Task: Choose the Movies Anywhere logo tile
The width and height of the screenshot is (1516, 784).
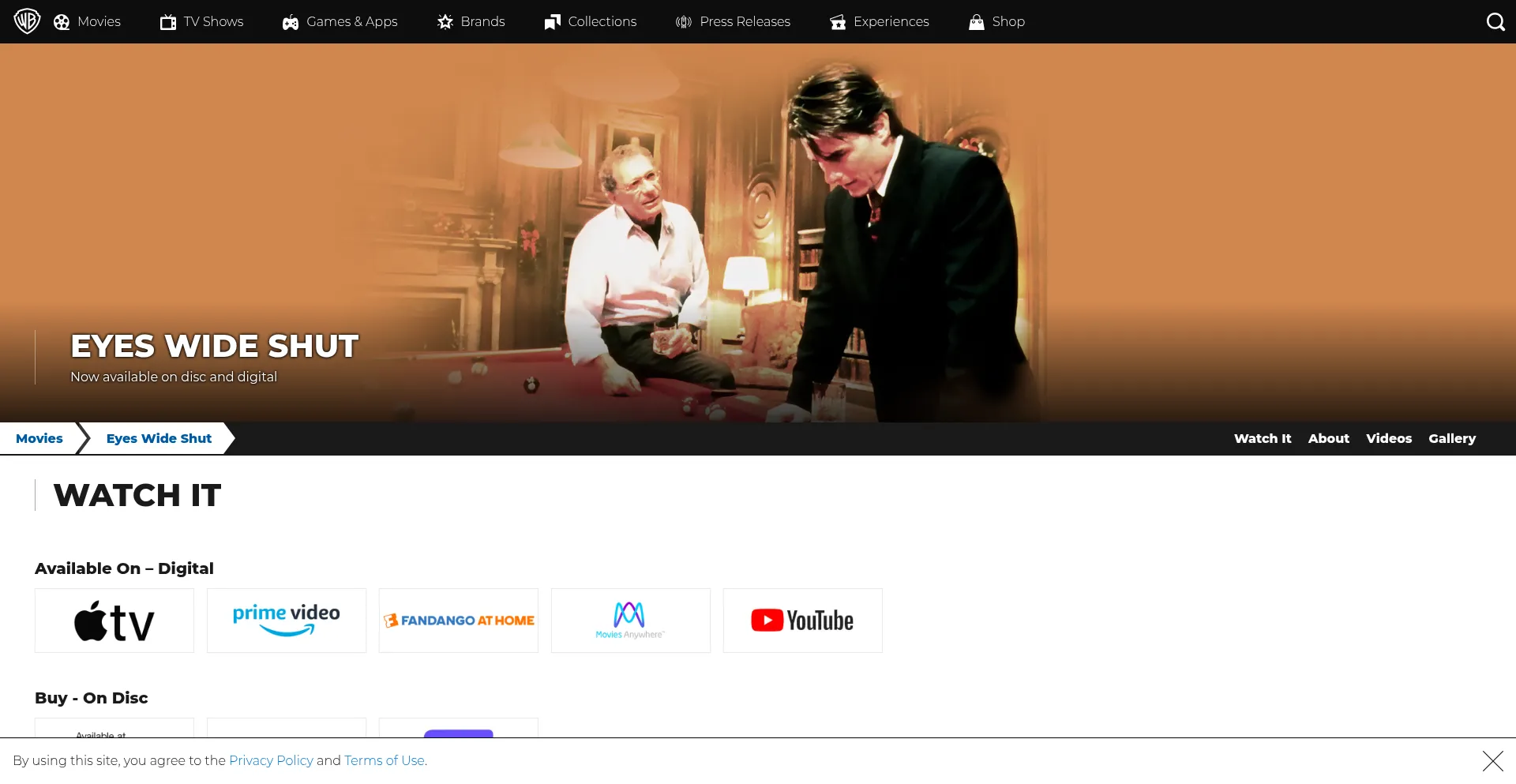Action: coord(631,621)
